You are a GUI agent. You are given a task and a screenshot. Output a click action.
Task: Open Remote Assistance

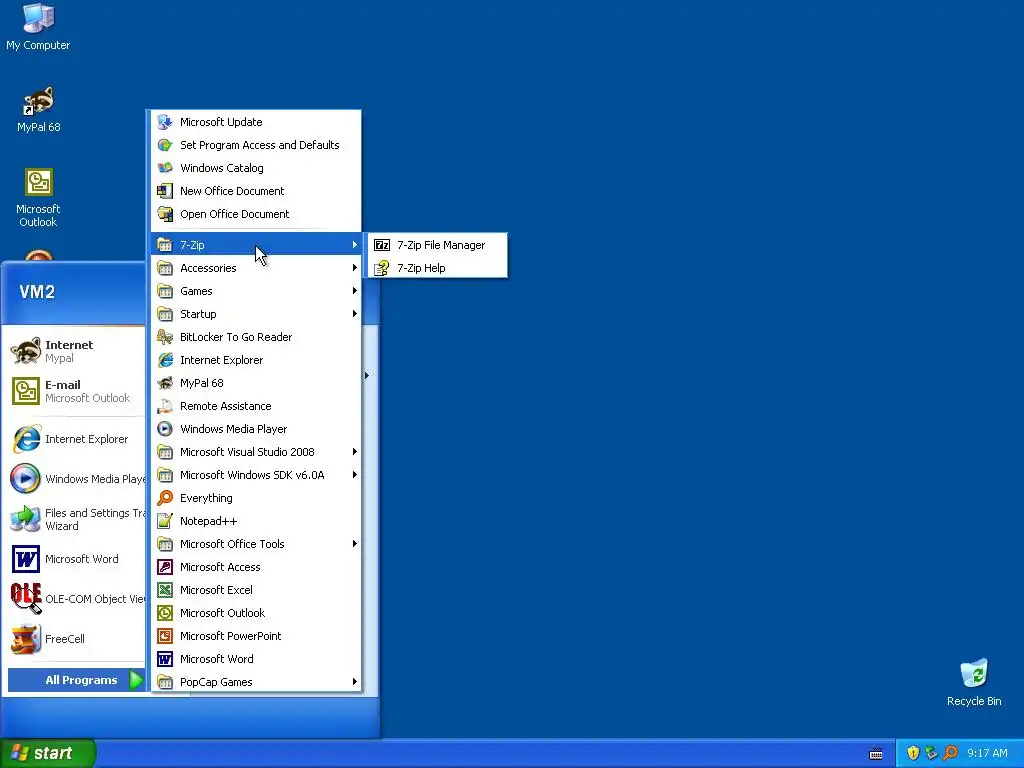click(x=256, y=406)
